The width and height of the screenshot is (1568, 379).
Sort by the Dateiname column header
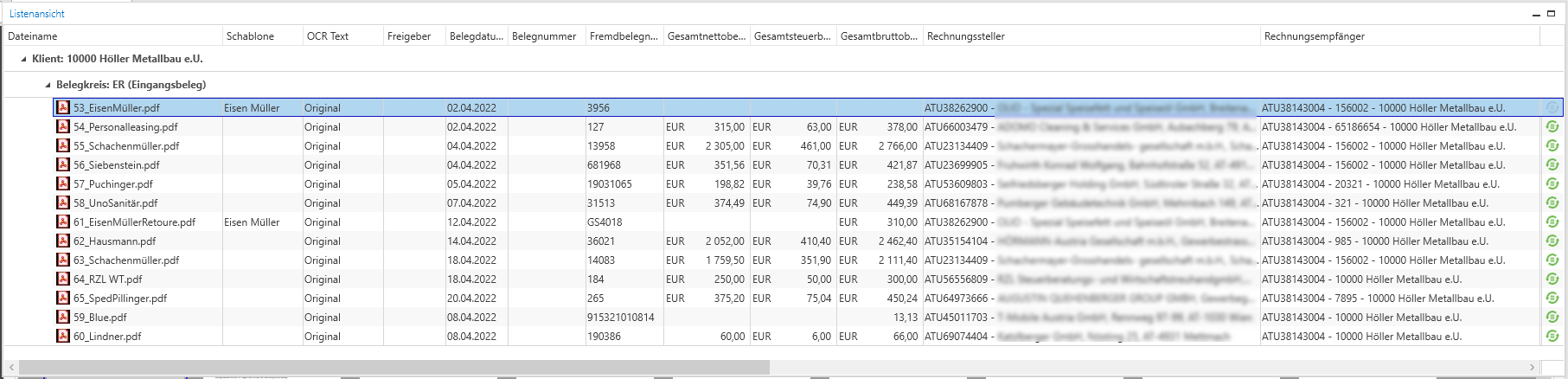pyautogui.click(x=33, y=36)
